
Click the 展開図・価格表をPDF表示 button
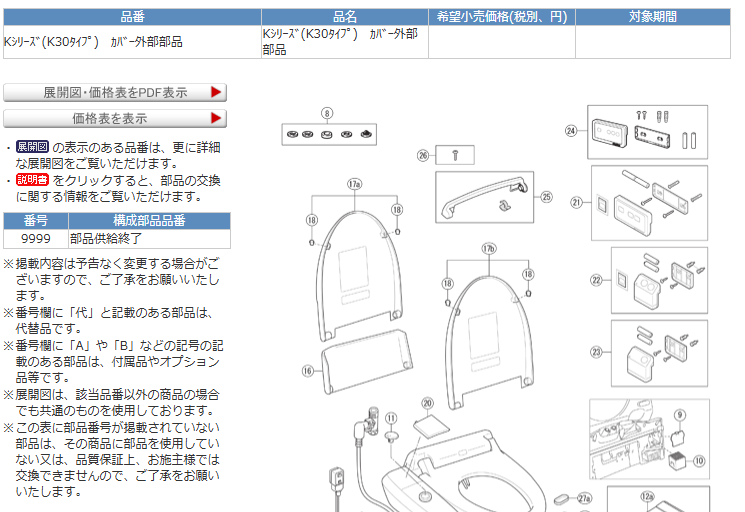115,93
